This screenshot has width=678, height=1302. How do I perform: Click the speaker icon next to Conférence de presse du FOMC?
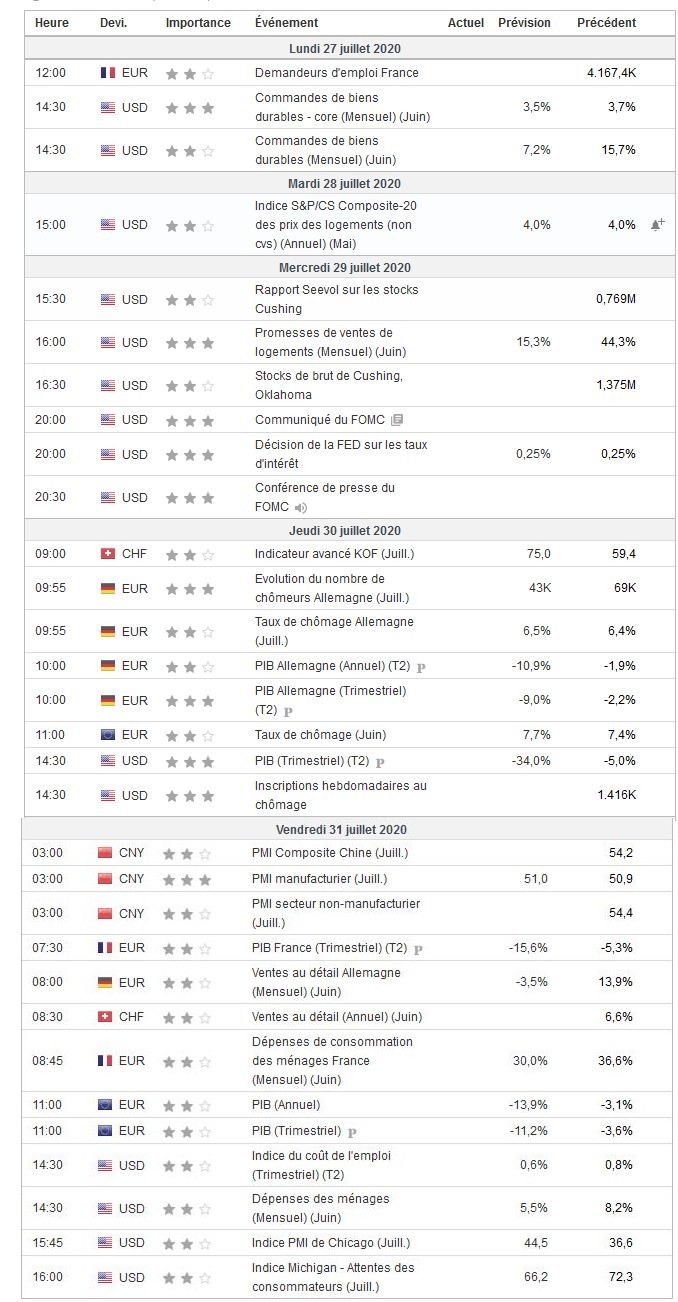click(x=300, y=508)
